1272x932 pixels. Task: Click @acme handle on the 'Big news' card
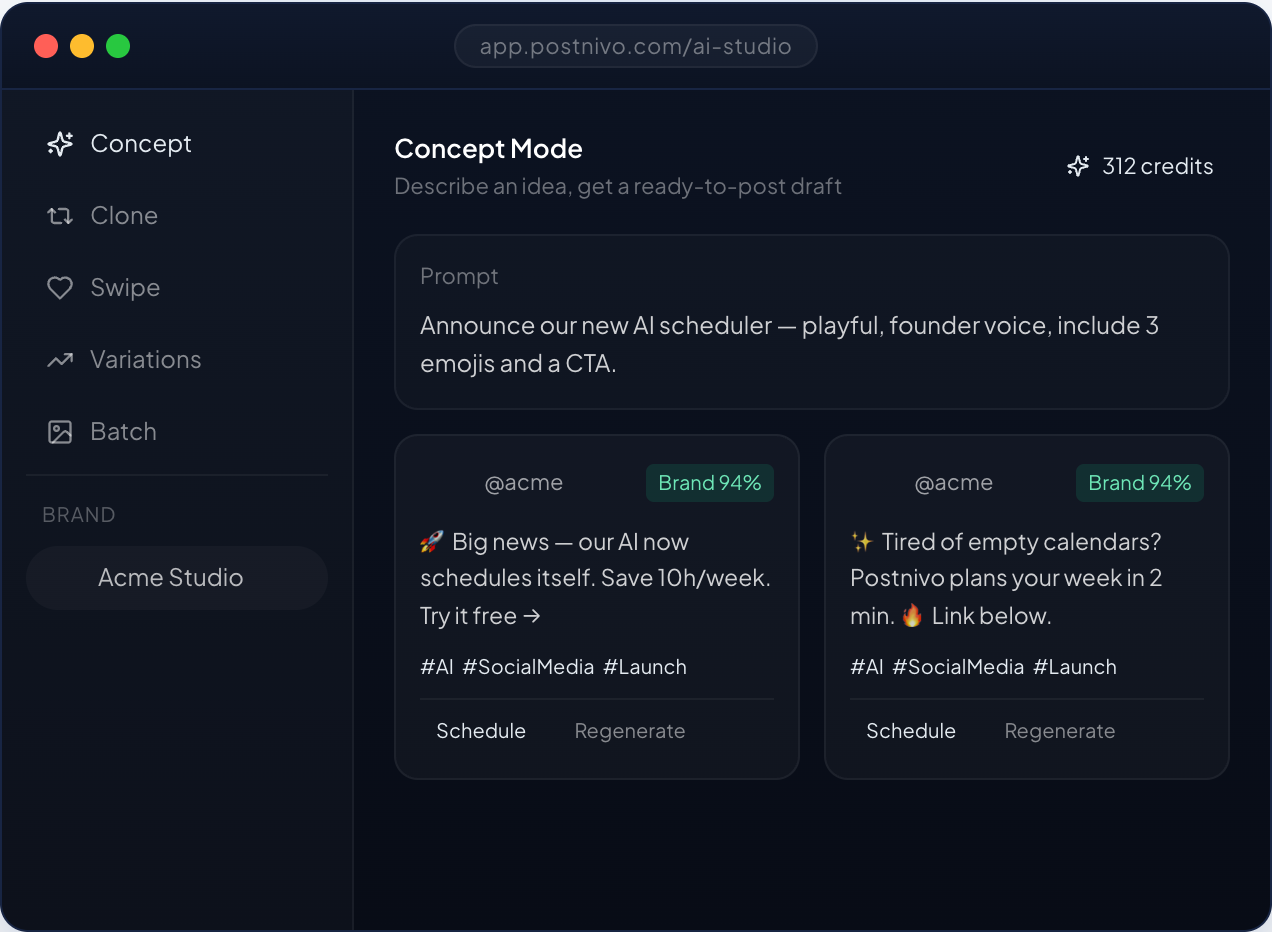pyautogui.click(x=524, y=483)
